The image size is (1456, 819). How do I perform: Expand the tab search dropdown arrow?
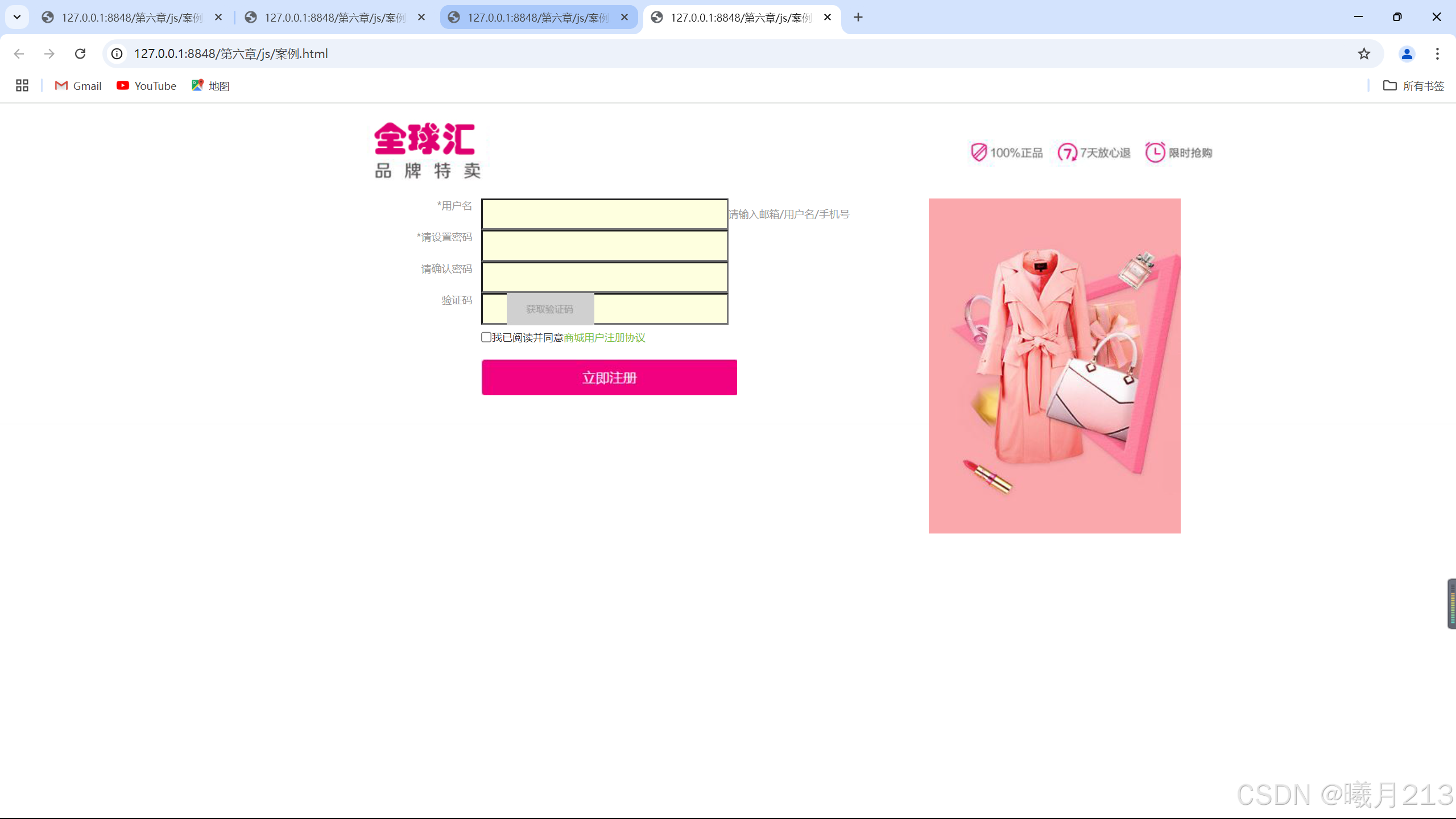pyautogui.click(x=17, y=17)
